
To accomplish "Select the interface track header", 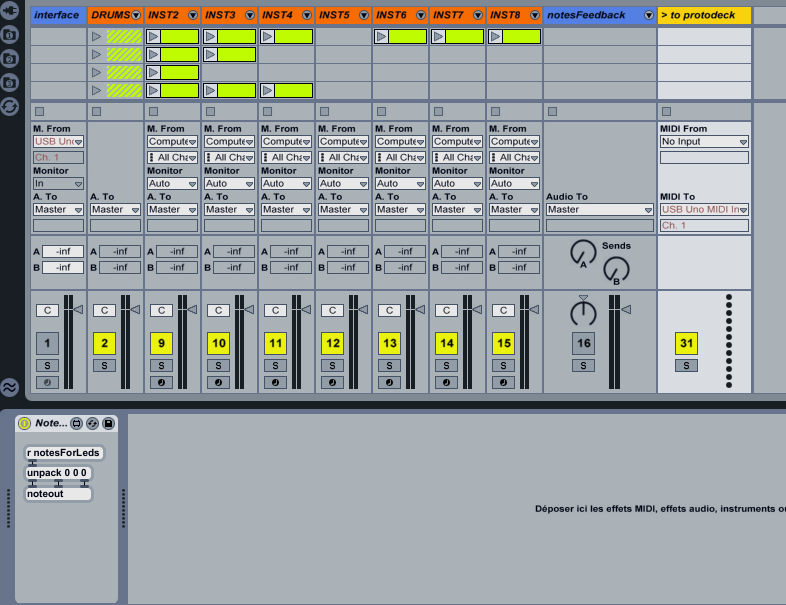I will [x=57, y=15].
